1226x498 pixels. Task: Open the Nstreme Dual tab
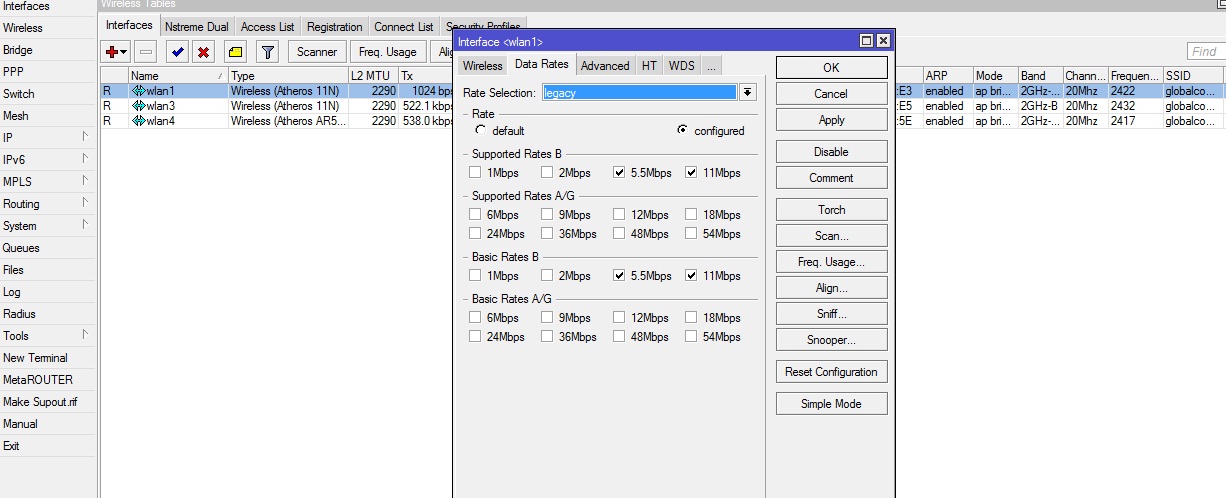(x=197, y=27)
